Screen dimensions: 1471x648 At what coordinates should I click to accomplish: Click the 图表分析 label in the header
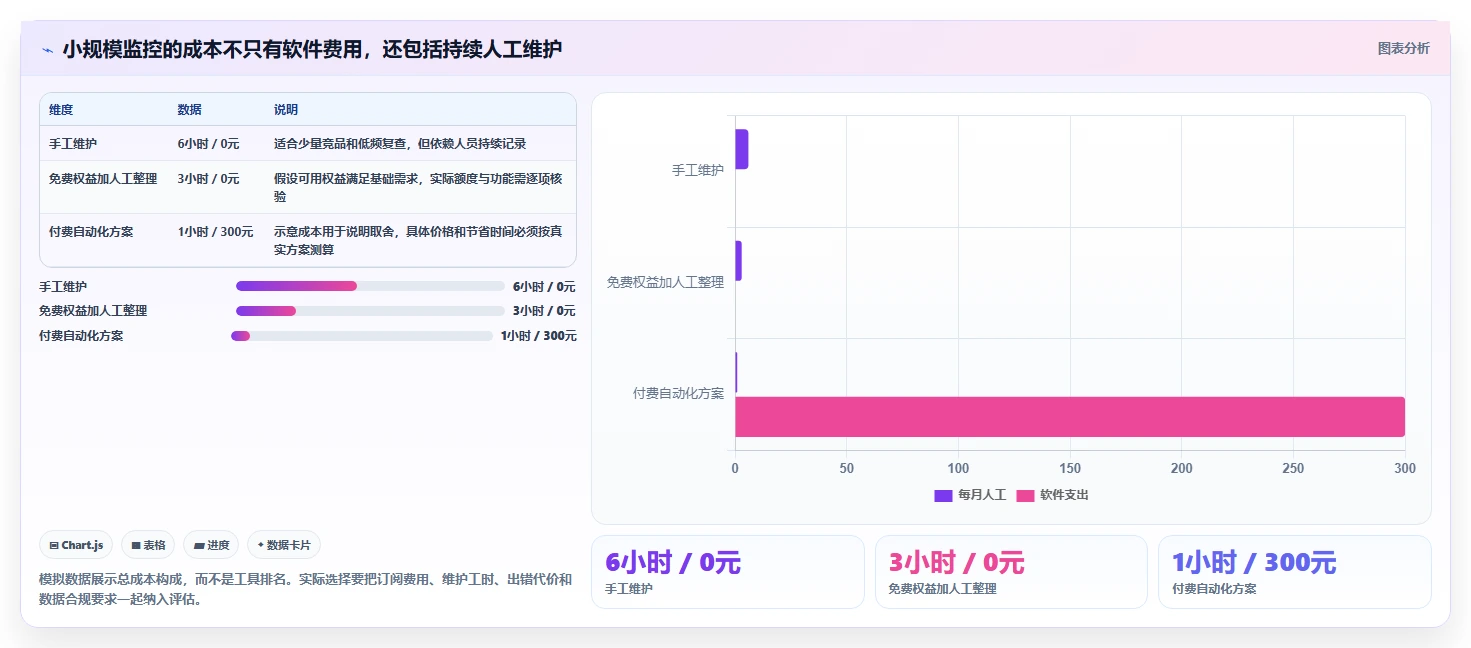pos(1403,48)
